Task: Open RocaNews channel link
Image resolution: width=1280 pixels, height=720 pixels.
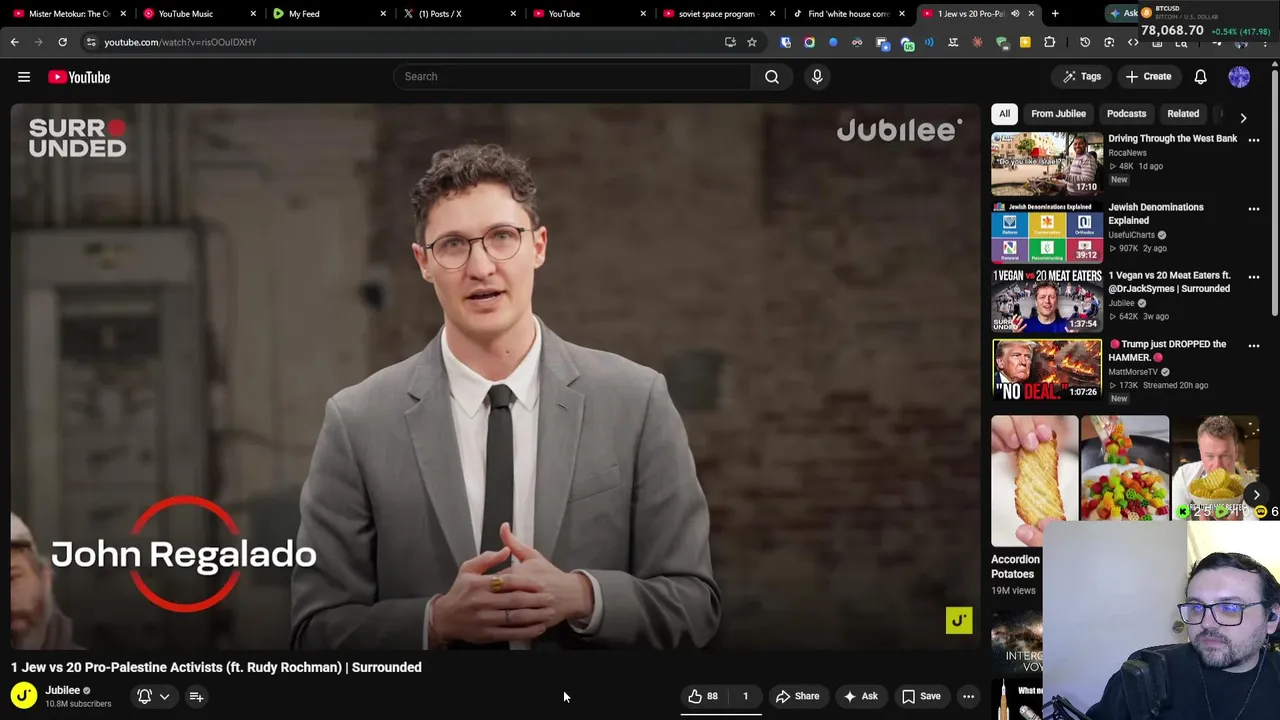Action: coord(1127,153)
